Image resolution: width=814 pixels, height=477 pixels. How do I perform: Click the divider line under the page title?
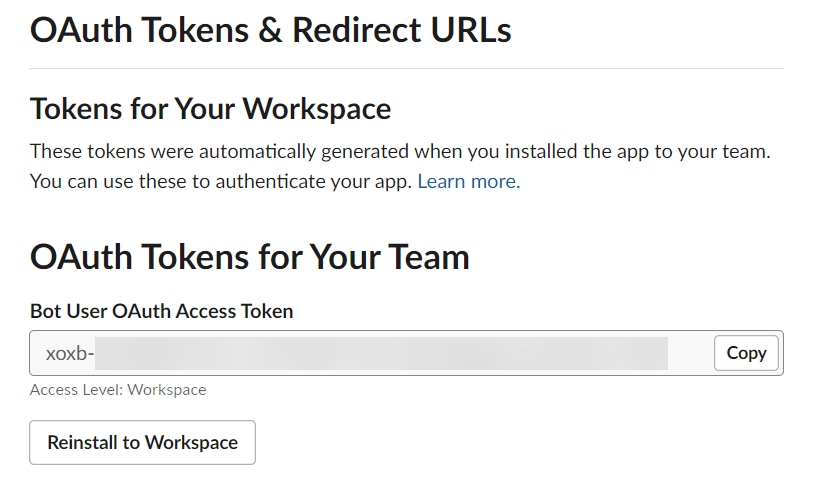click(406, 68)
